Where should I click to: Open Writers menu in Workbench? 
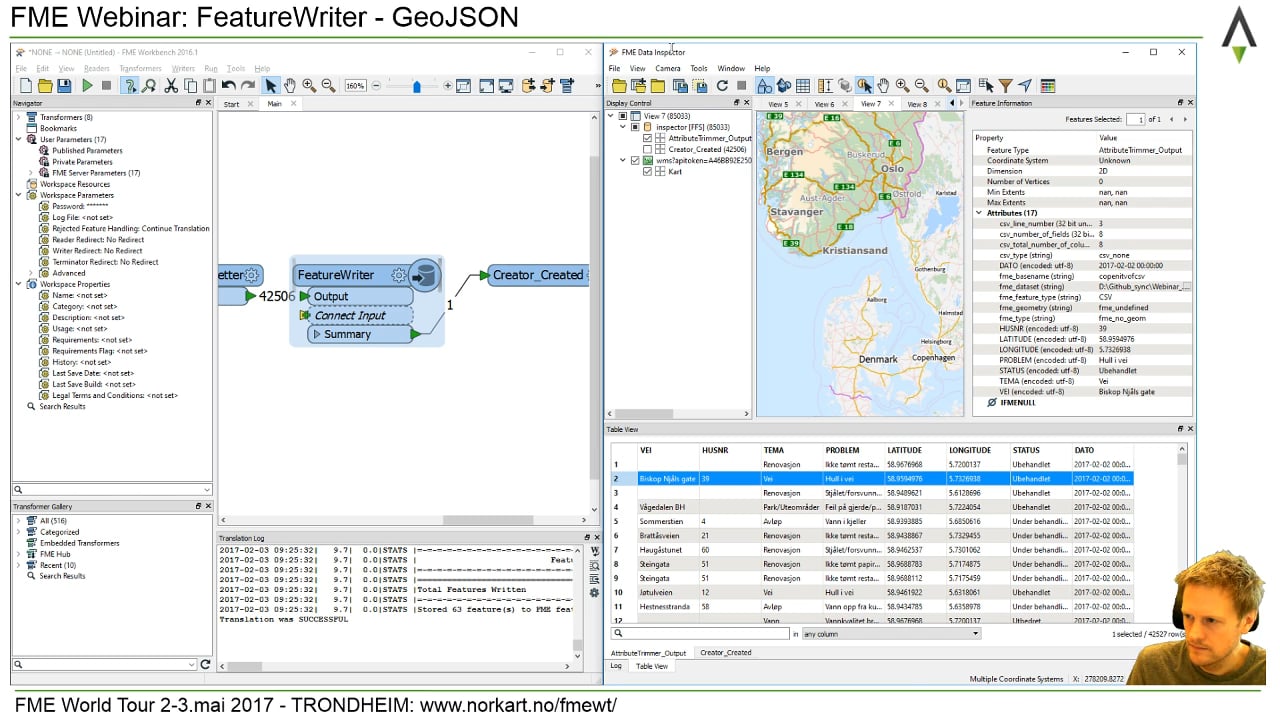click(183, 68)
